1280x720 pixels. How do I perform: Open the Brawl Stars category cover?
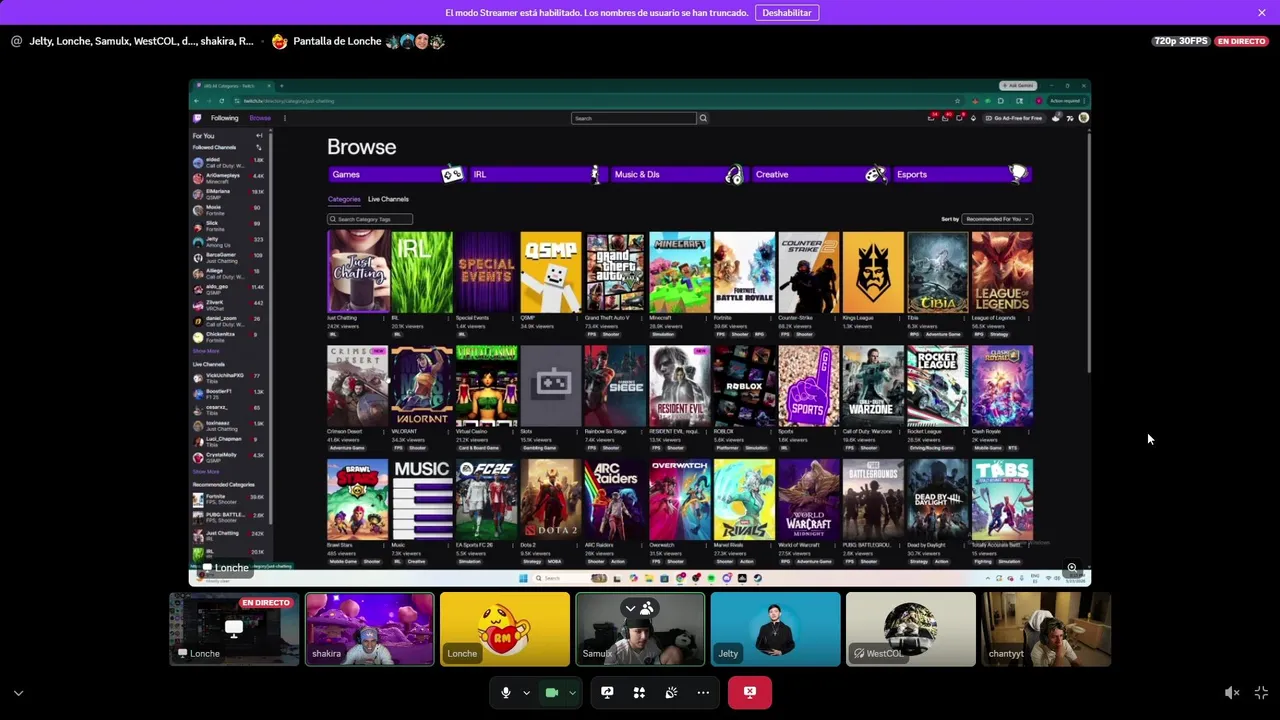pyautogui.click(x=358, y=500)
